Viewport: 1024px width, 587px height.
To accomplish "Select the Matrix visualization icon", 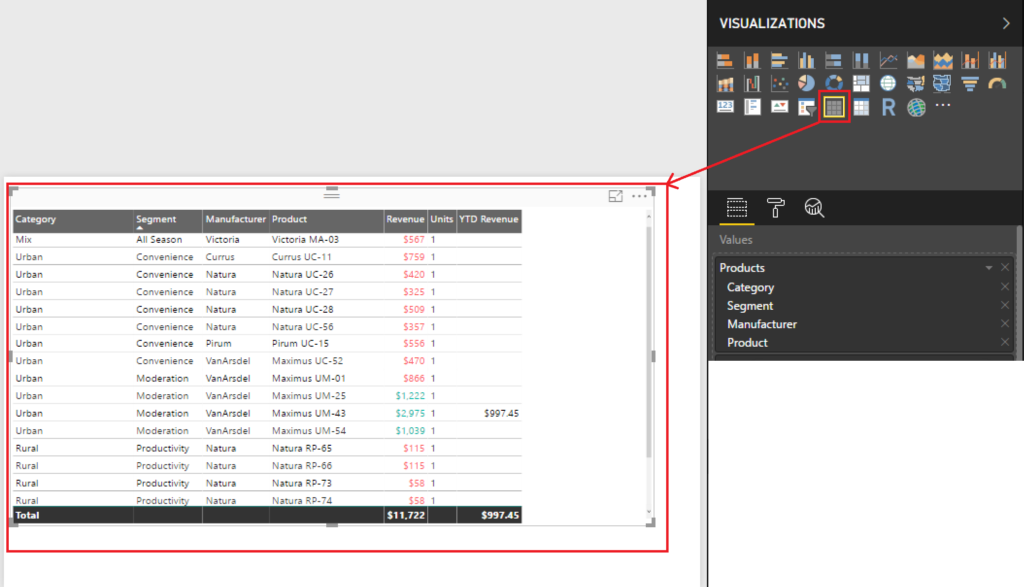I will coord(861,107).
